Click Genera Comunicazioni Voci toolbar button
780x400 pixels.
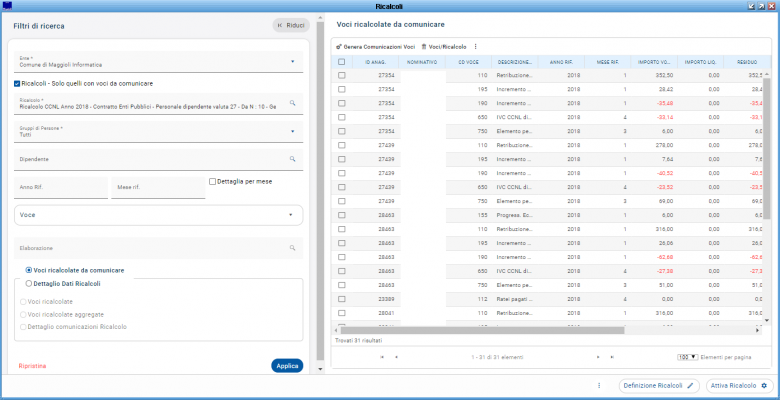[x=376, y=47]
